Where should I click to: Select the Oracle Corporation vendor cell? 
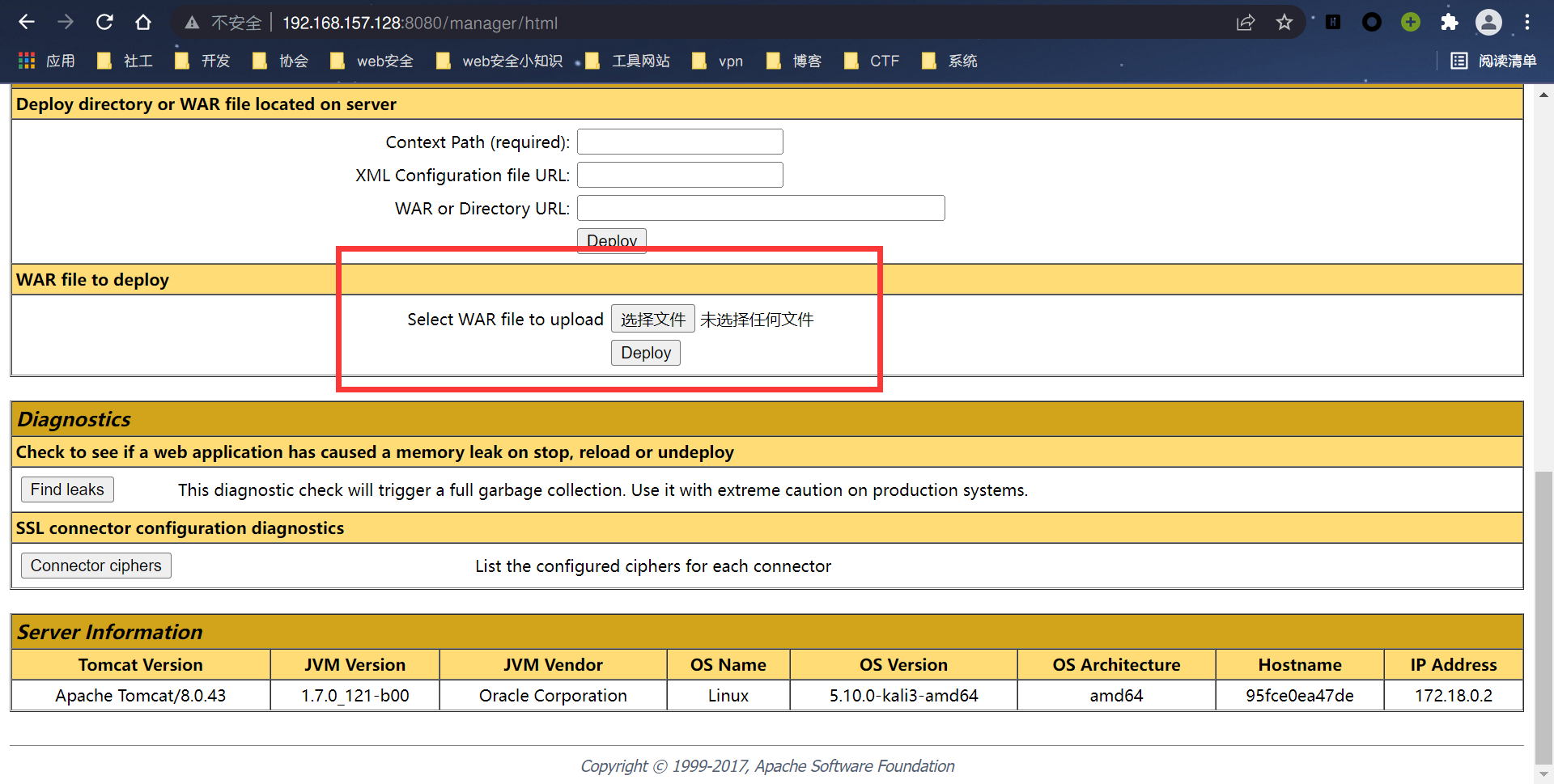click(553, 696)
